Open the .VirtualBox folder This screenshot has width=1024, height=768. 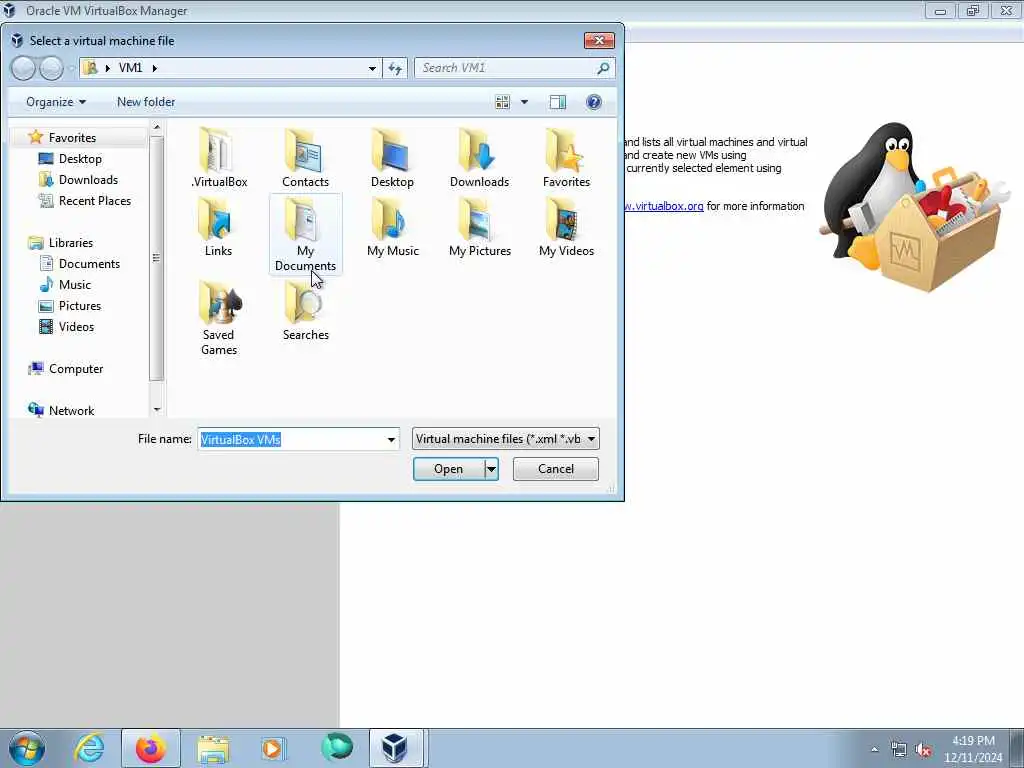tap(219, 157)
